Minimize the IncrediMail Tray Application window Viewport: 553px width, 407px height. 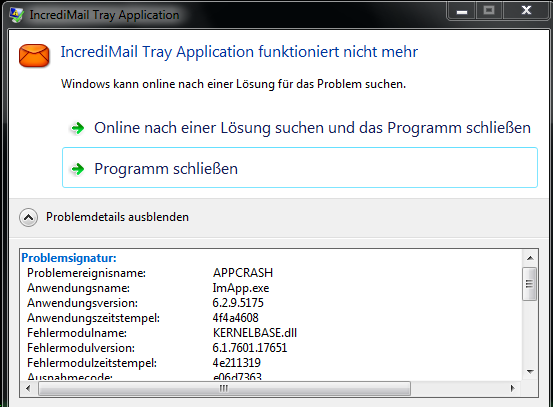point(462,11)
